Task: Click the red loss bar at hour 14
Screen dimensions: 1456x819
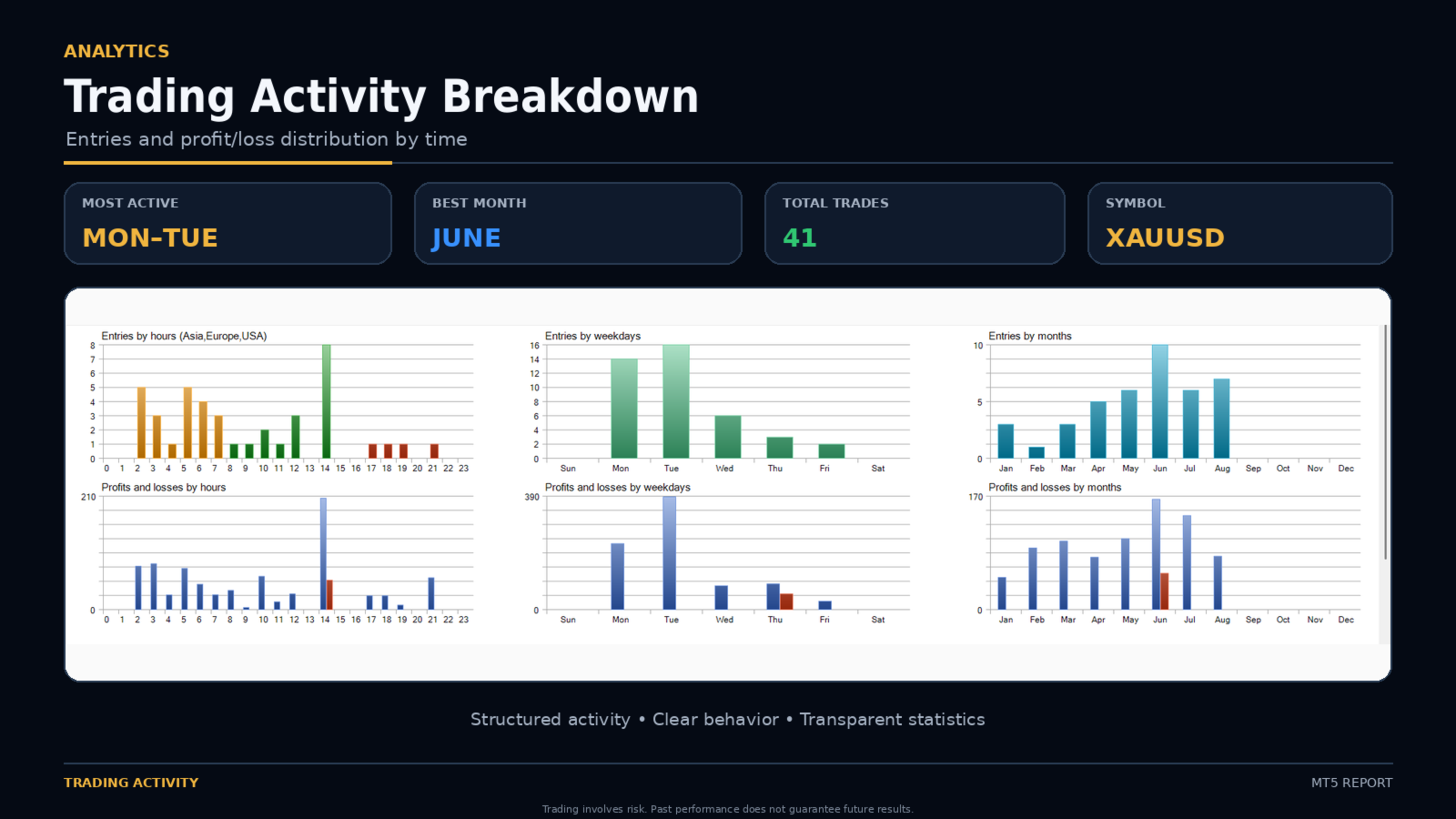Action: 329,594
